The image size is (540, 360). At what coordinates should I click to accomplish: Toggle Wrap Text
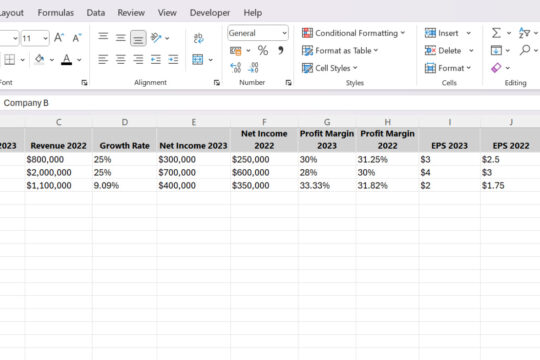click(x=198, y=38)
